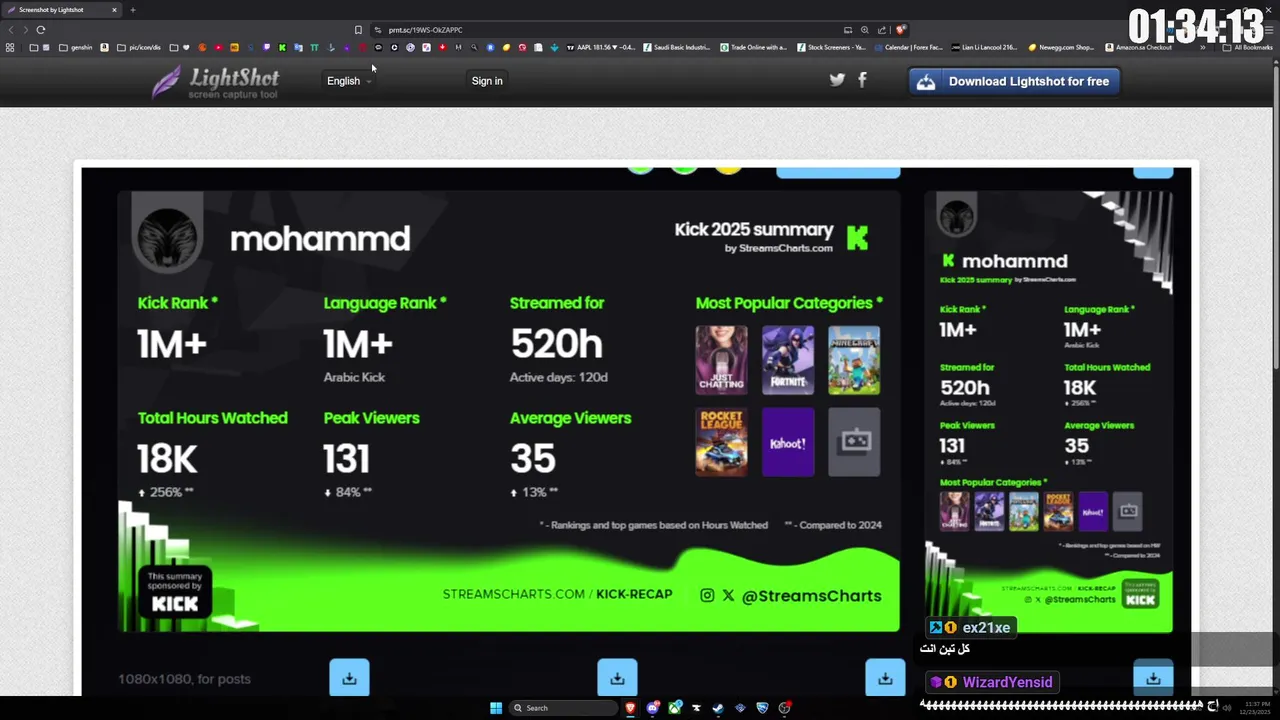This screenshot has width=1280, height=720.
Task: Open the Lightshot Facebook icon
Action: click(862, 80)
